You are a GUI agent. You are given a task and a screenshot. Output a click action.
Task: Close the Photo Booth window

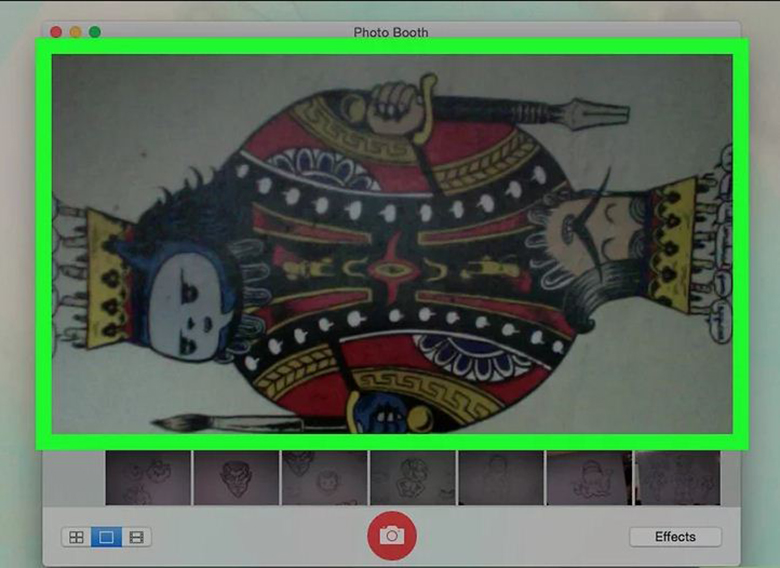tap(56, 32)
